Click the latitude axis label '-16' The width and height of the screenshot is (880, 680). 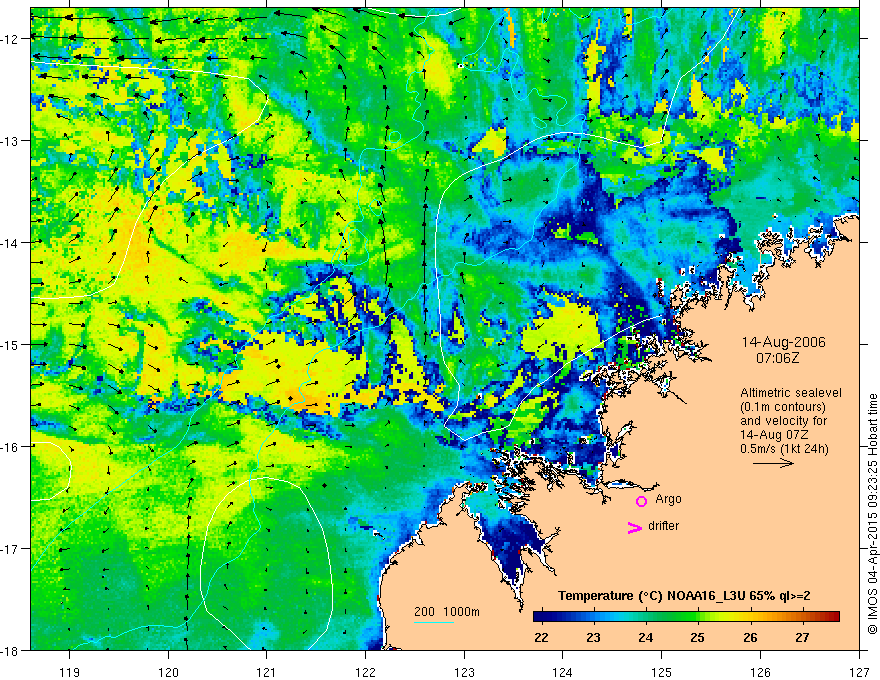10,447
